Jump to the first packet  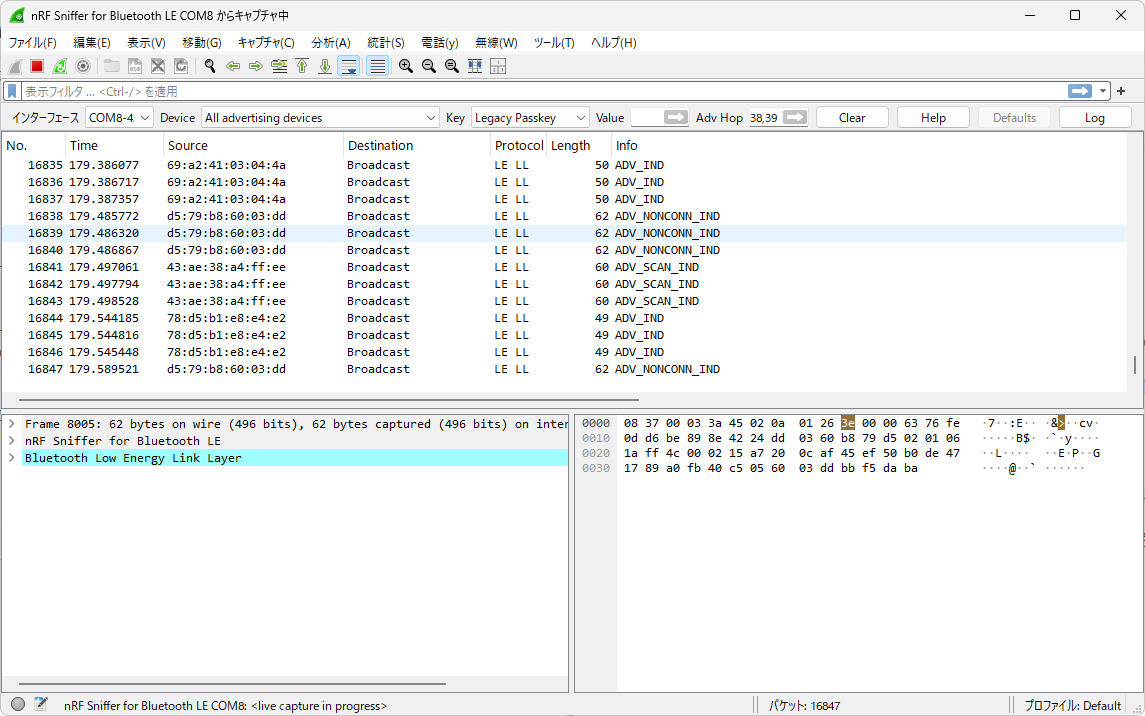point(302,66)
